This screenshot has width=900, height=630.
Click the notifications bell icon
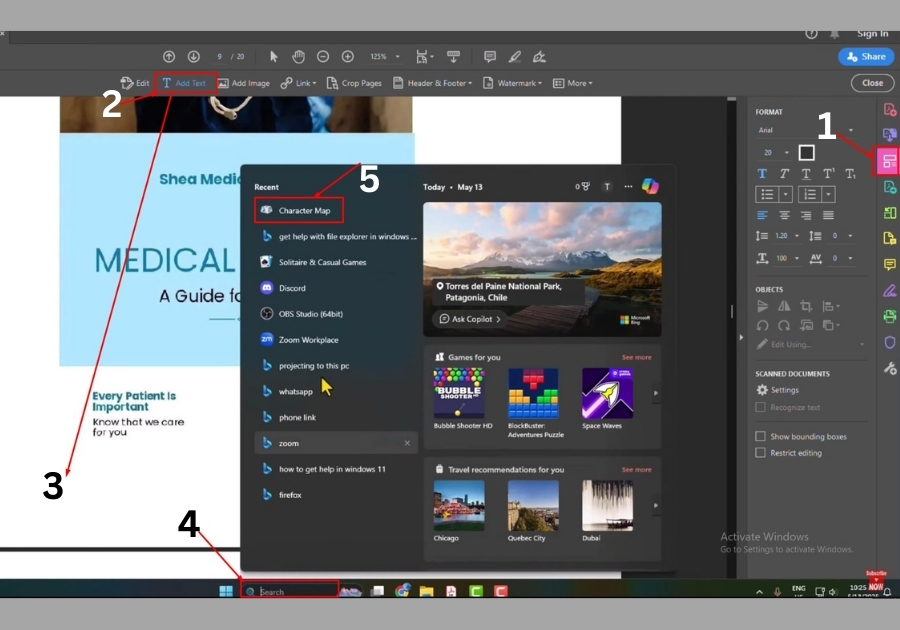834,34
